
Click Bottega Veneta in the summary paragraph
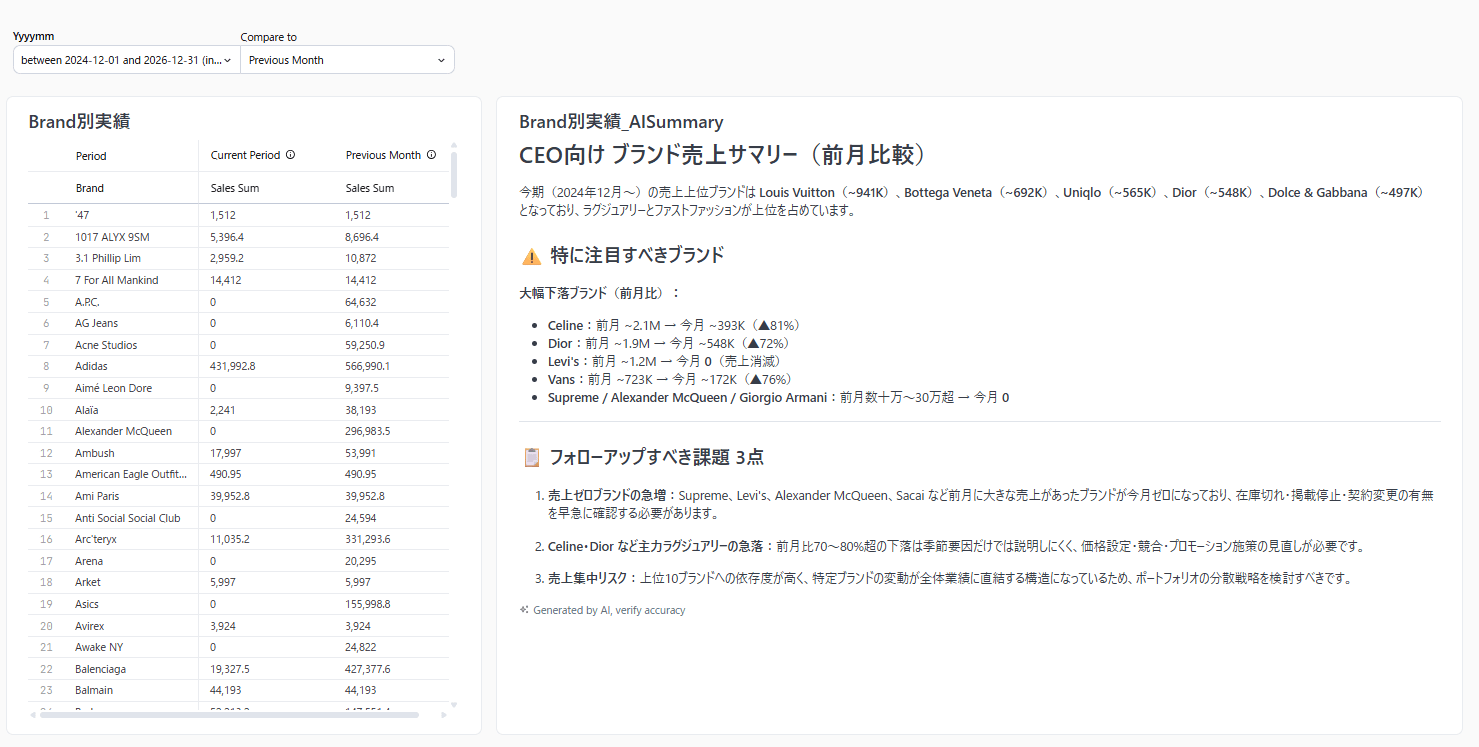[948, 192]
